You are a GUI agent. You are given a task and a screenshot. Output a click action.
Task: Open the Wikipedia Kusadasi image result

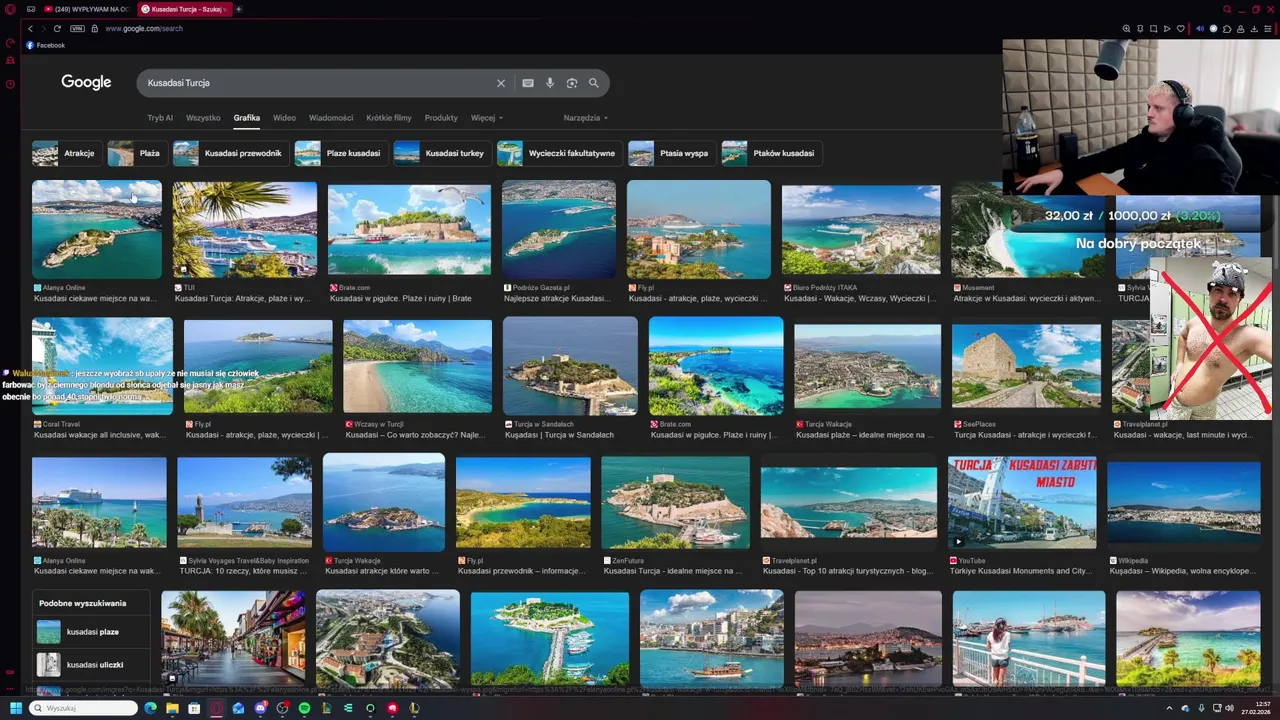[1184, 503]
